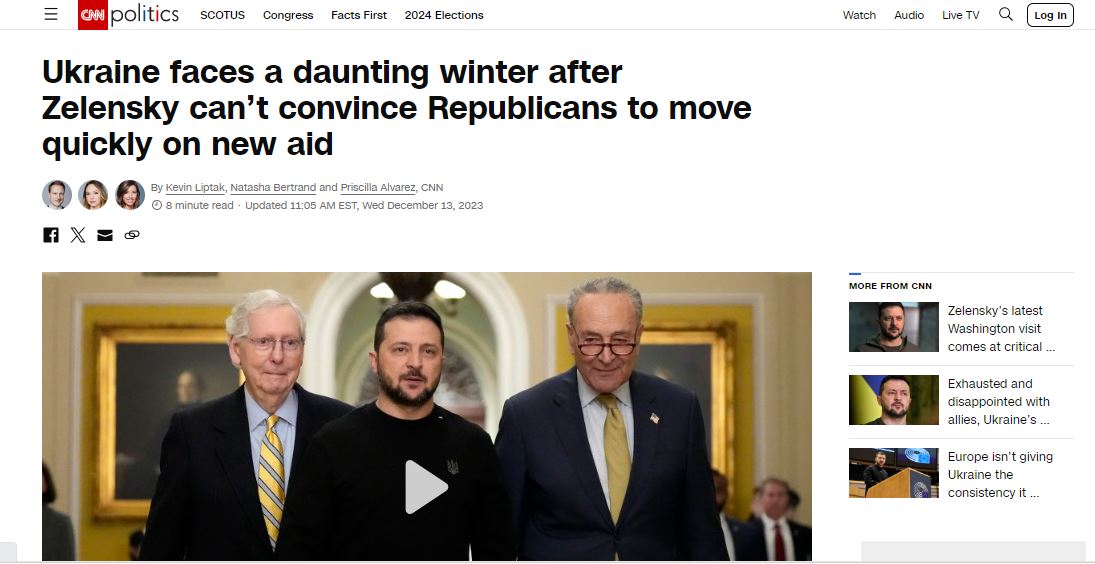Viewport: 1095px width, 564px height.
Task: Open the Congress section
Action: pos(288,15)
